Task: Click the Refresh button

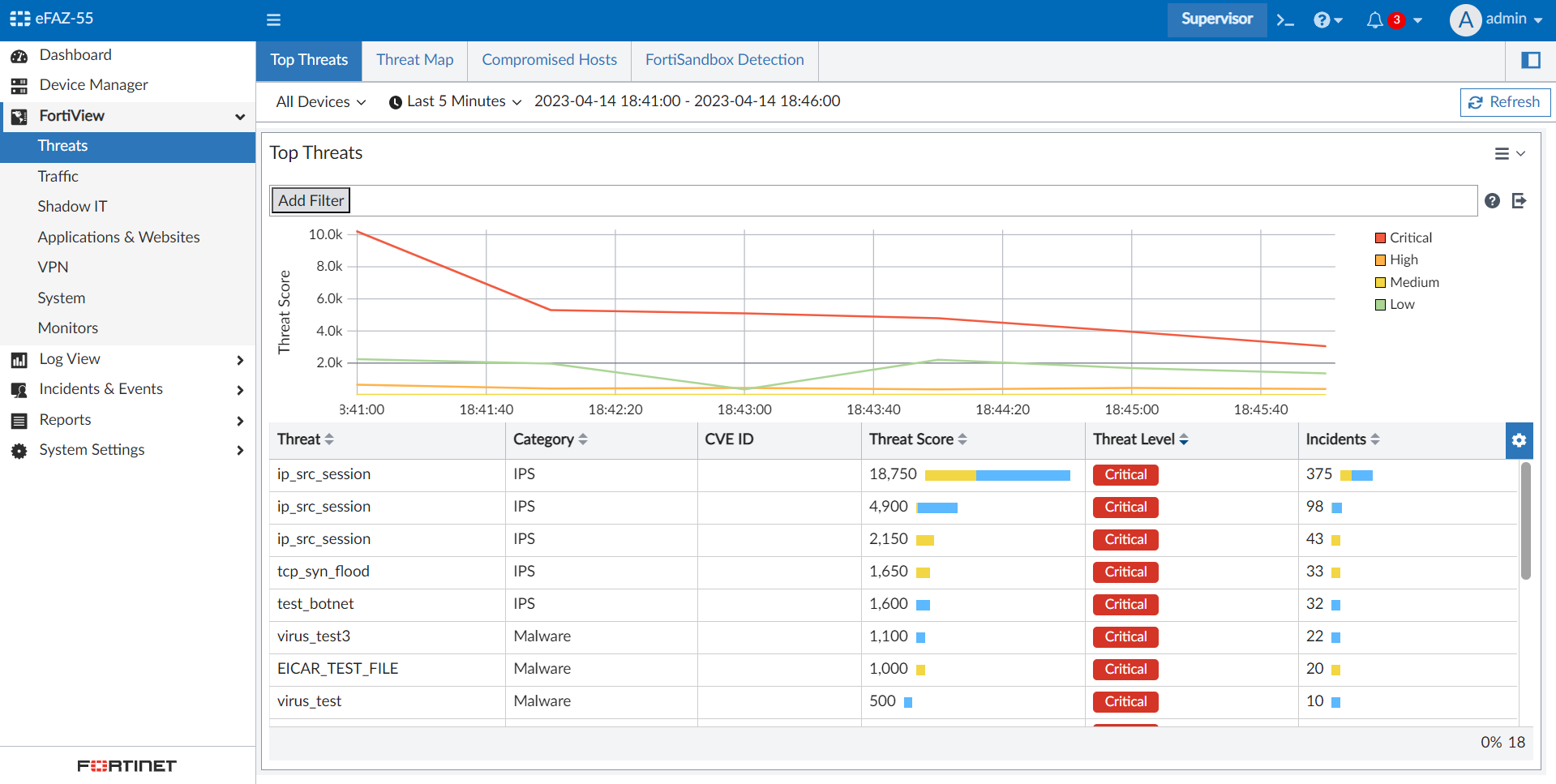Action: 1505,102
